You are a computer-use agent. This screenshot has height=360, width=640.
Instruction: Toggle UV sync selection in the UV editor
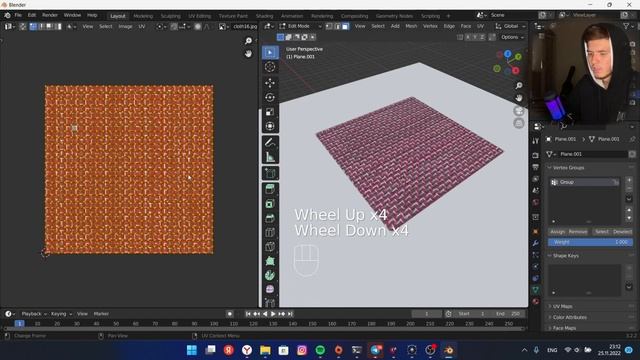[x=23, y=27]
